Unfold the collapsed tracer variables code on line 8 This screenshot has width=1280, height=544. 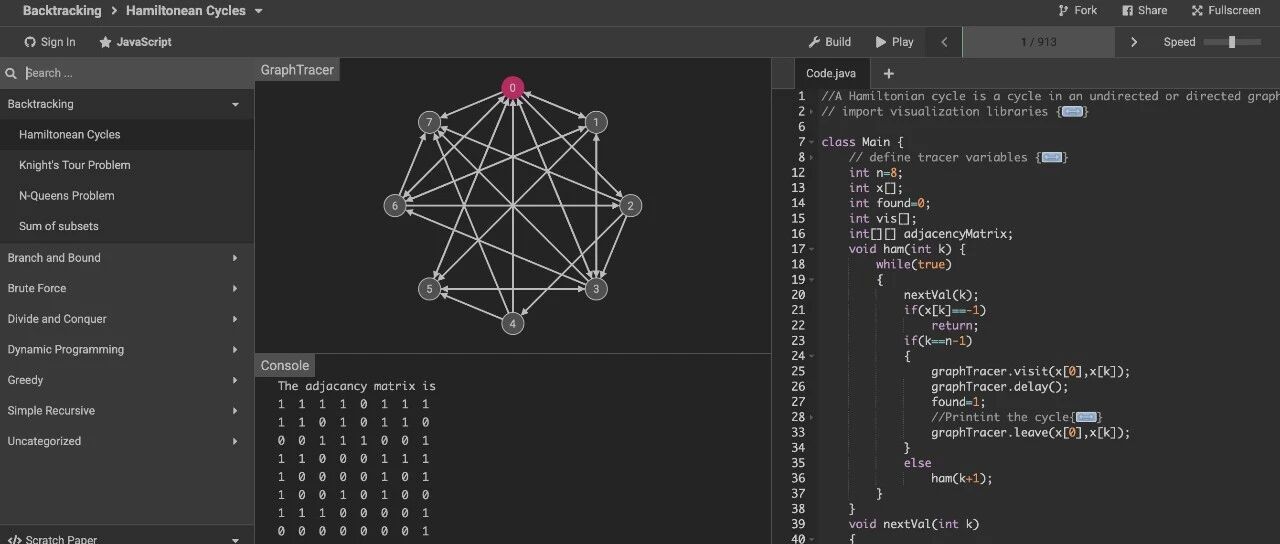point(1052,158)
